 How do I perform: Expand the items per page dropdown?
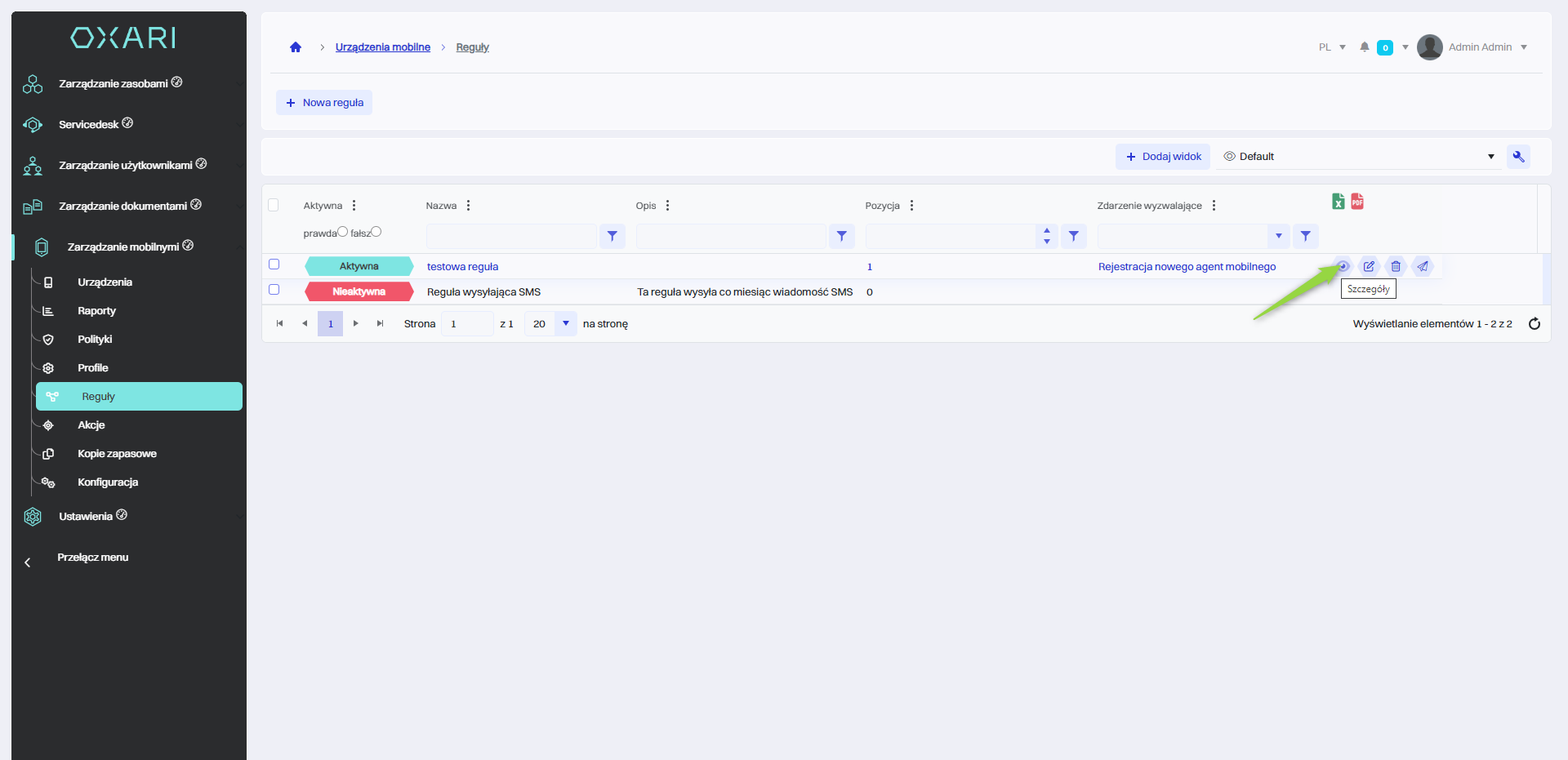point(565,324)
